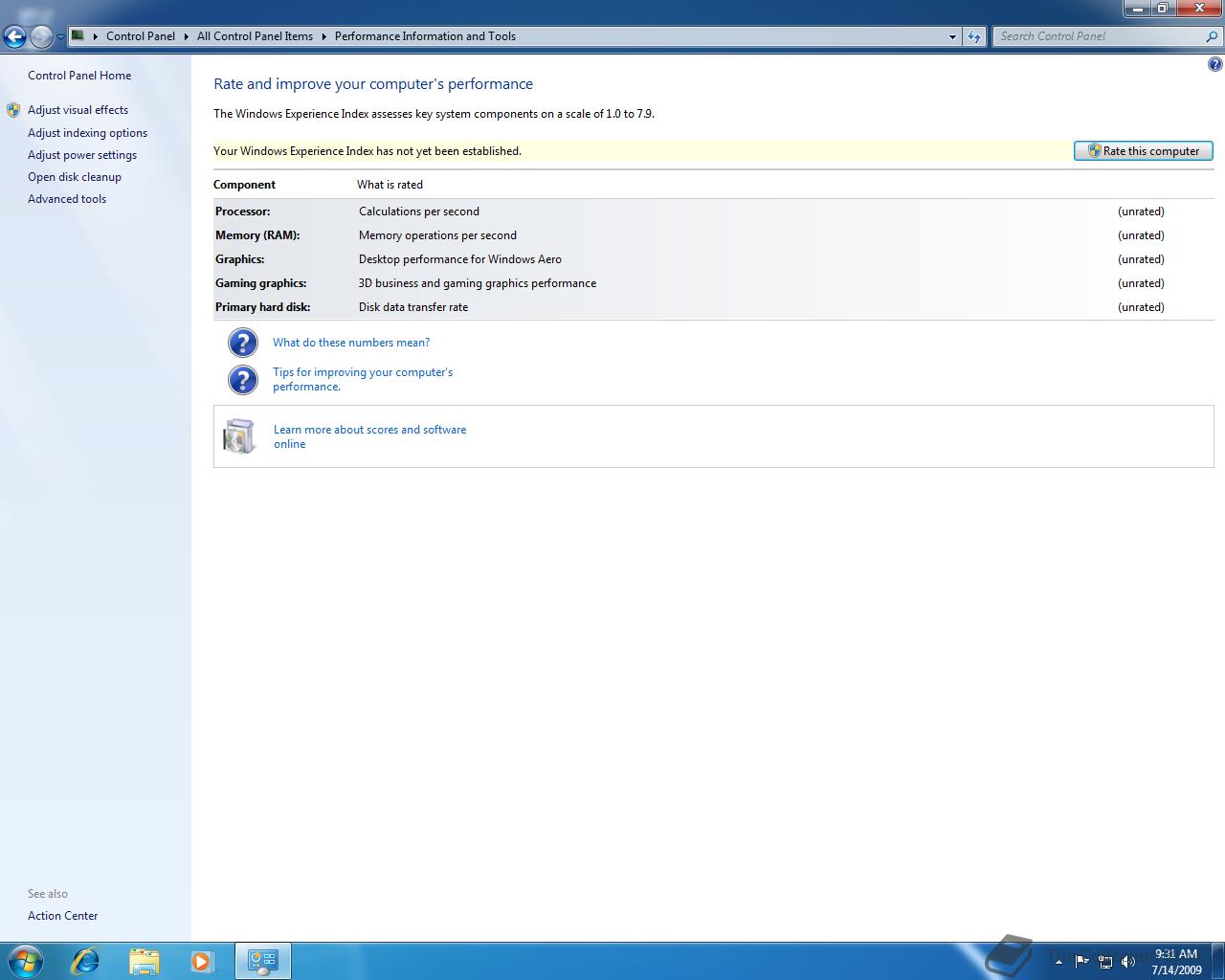Expand the arrow after Control Panel breadcrumb
This screenshot has height=980, width=1225.
[x=187, y=36]
